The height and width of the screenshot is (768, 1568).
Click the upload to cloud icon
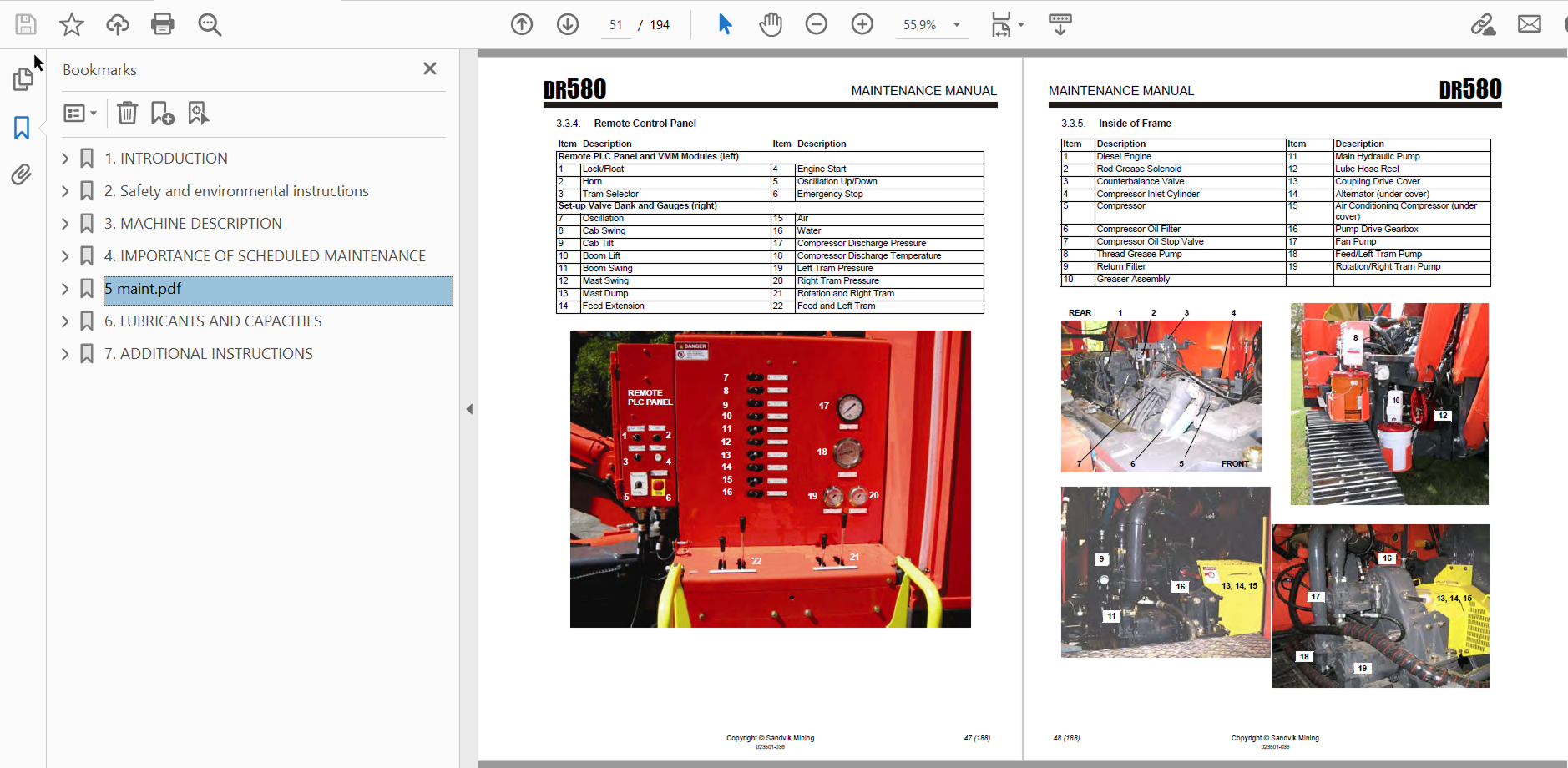pyautogui.click(x=118, y=24)
